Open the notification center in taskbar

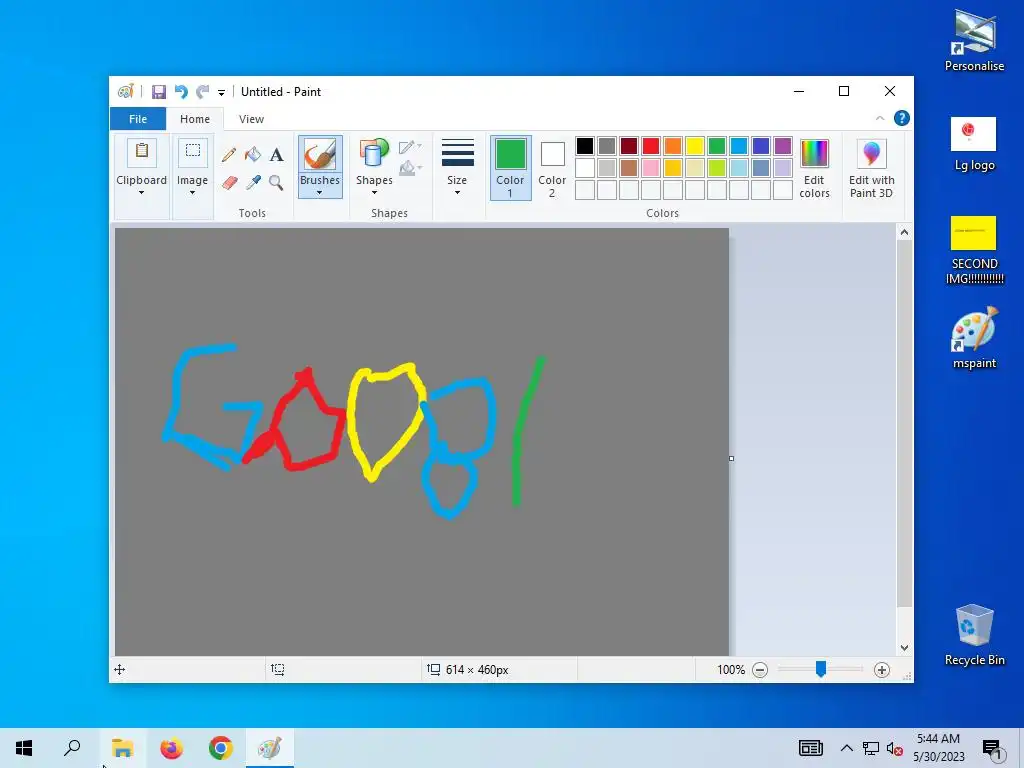coord(993,748)
